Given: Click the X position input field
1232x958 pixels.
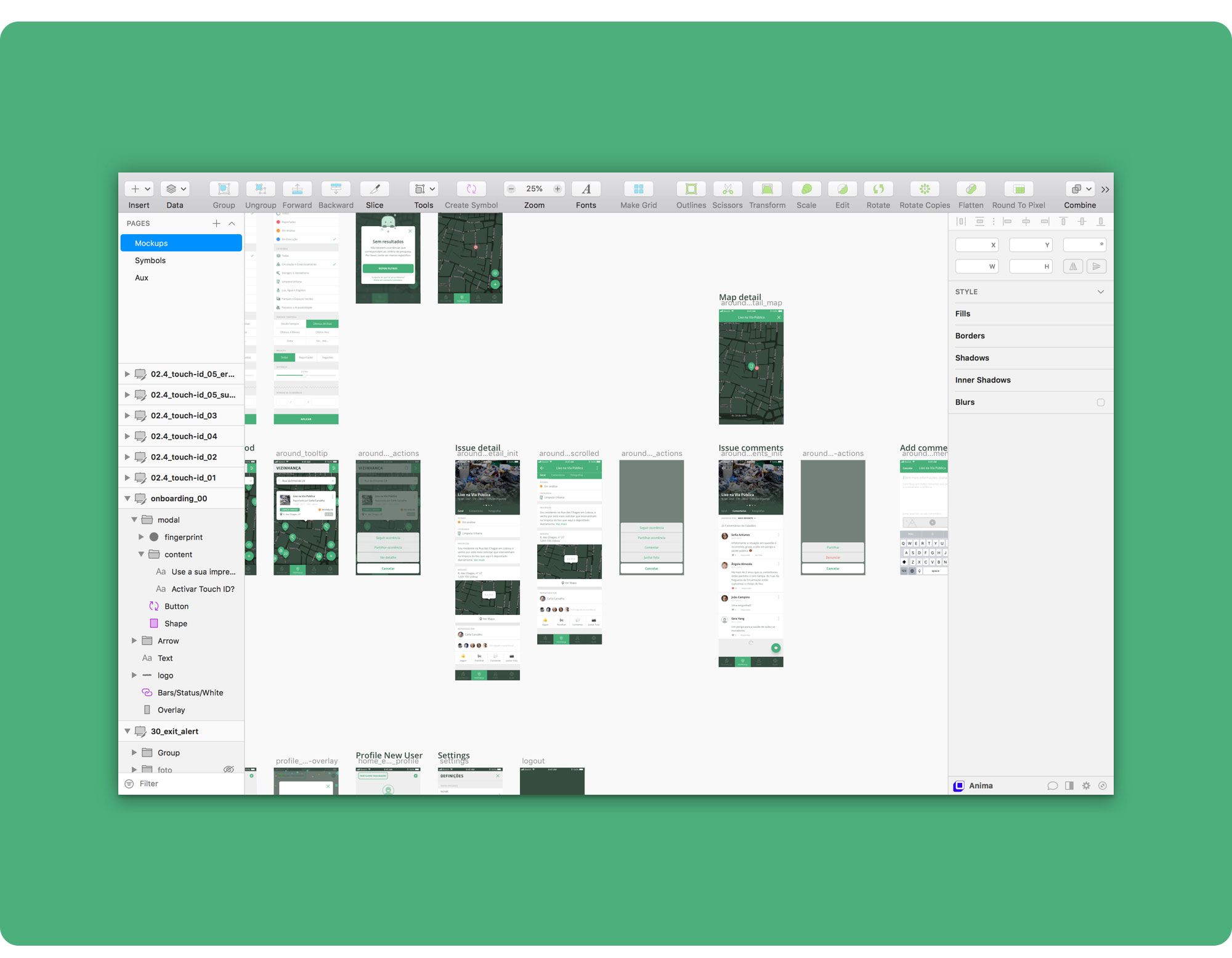Looking at the screenshot, I should [976, 245].
